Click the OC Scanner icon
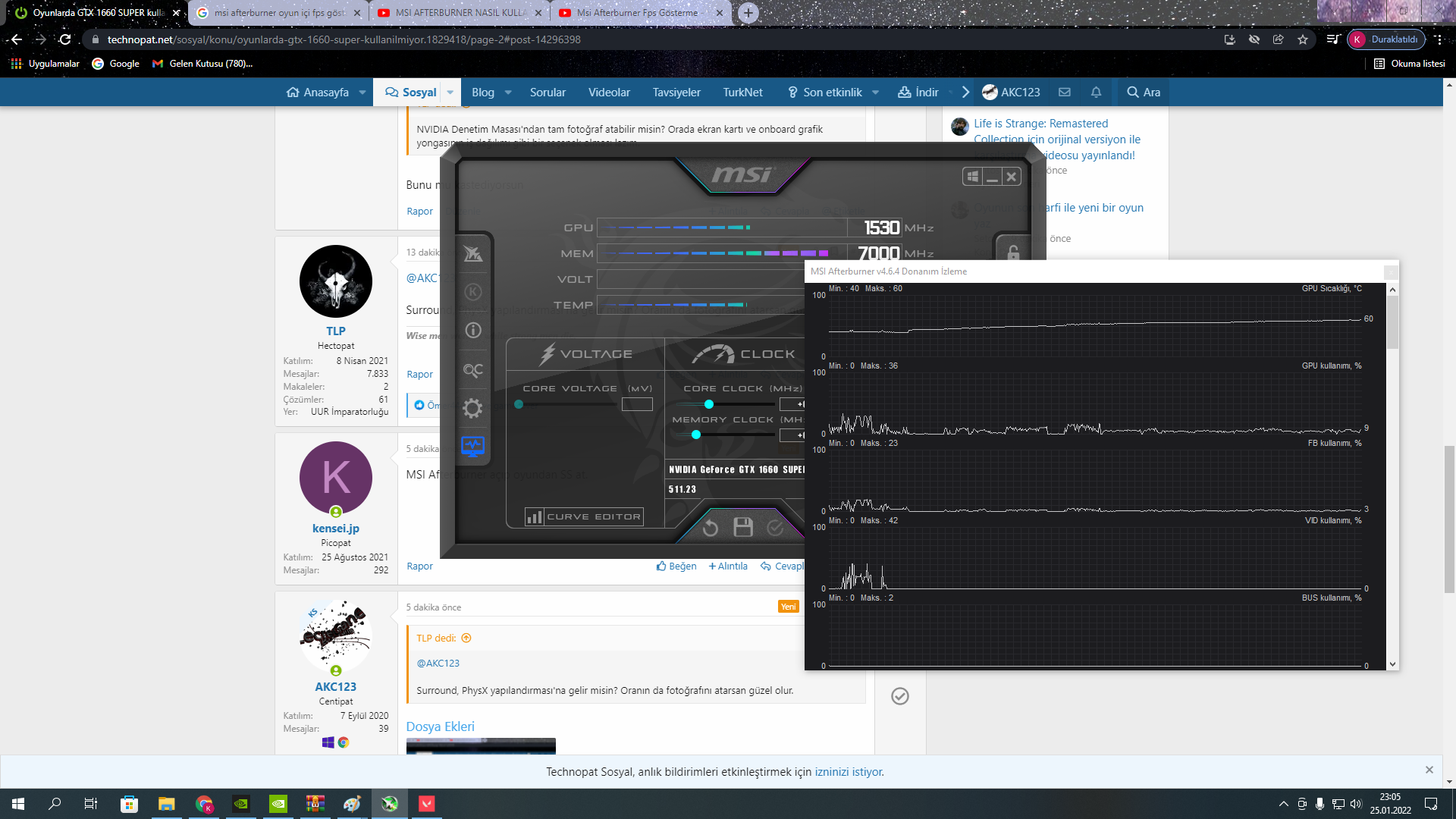Viewport: 1456px width, 819px height. [x=472, y=370]
